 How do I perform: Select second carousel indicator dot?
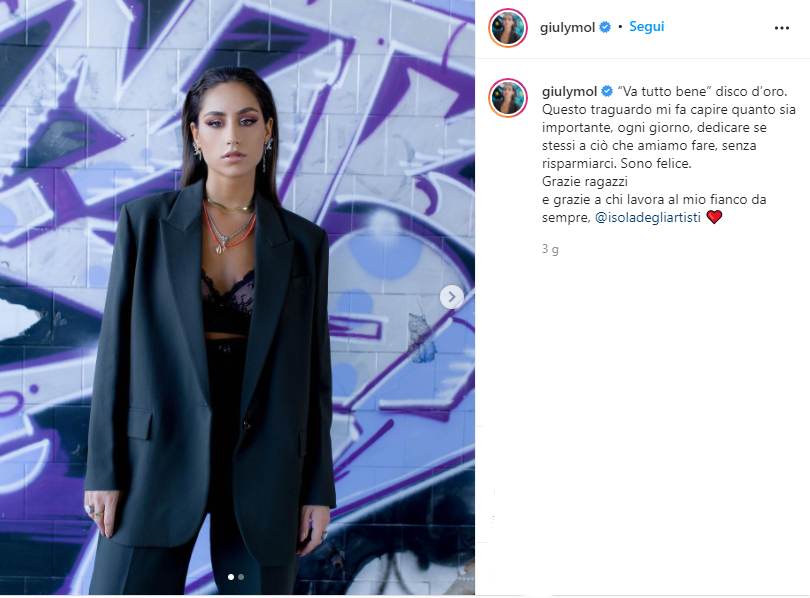click(241, 577)
